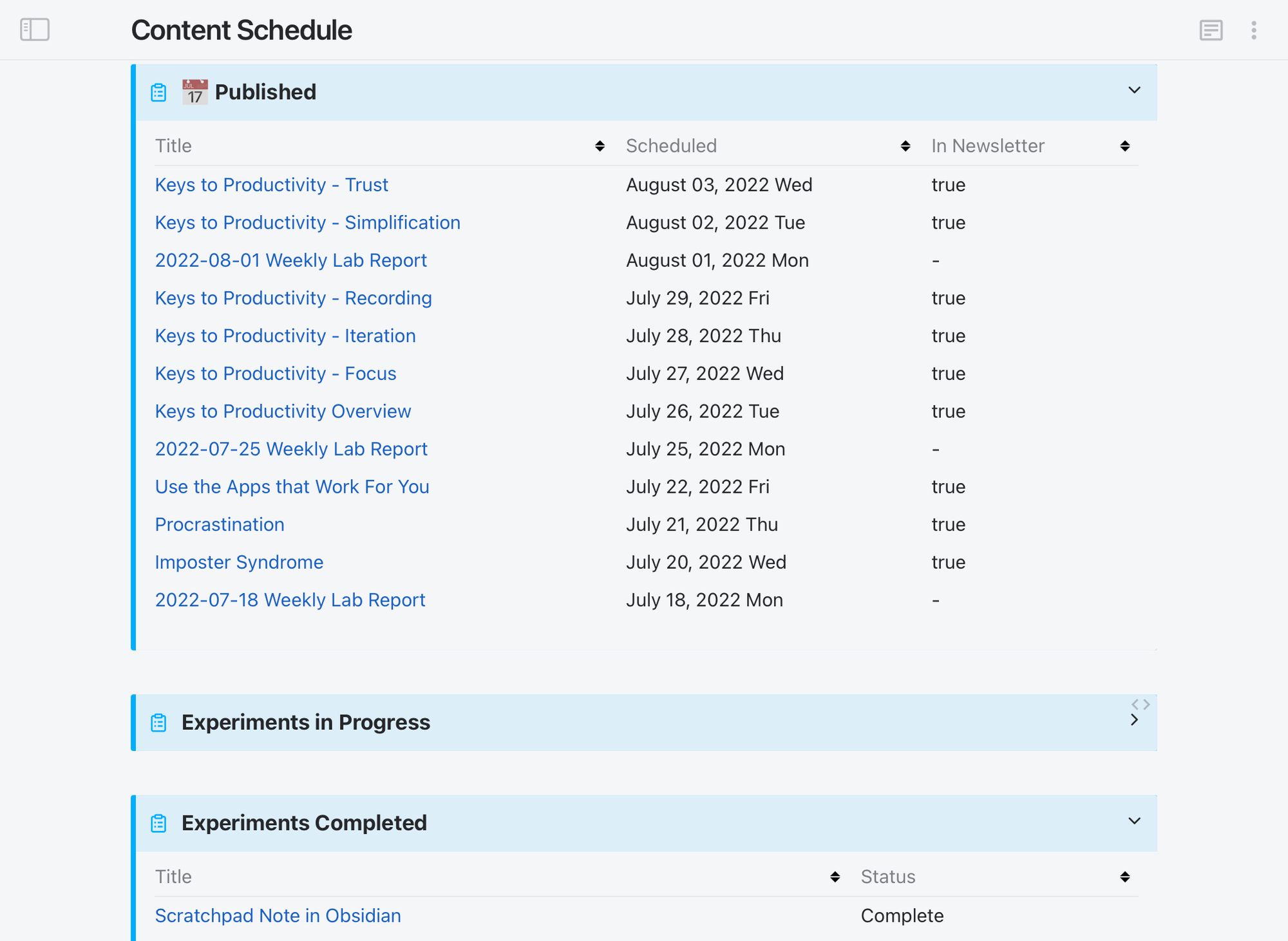This screenshot has width=1288, height=941.
Task: Select the July 28, 2022 Thu cell
Action: 703,336
